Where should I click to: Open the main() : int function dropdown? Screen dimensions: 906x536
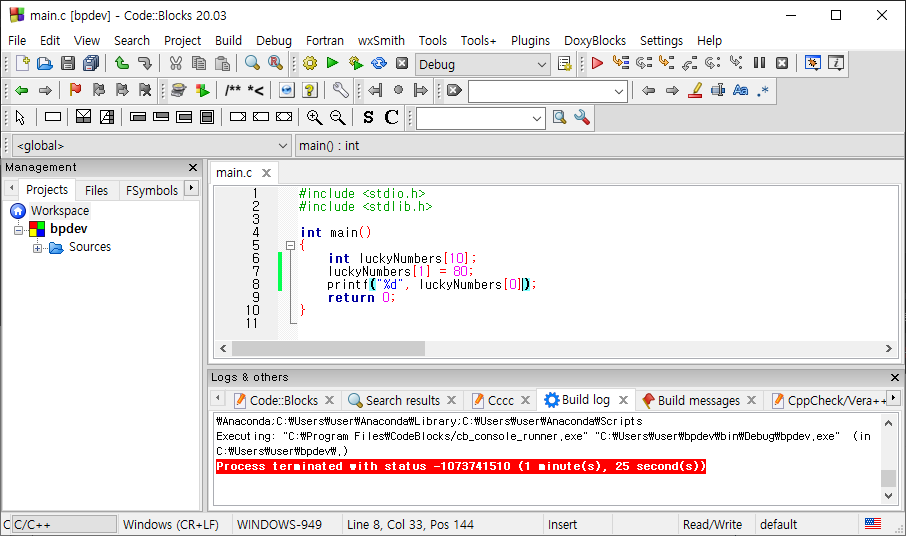(x=599, y=146)
